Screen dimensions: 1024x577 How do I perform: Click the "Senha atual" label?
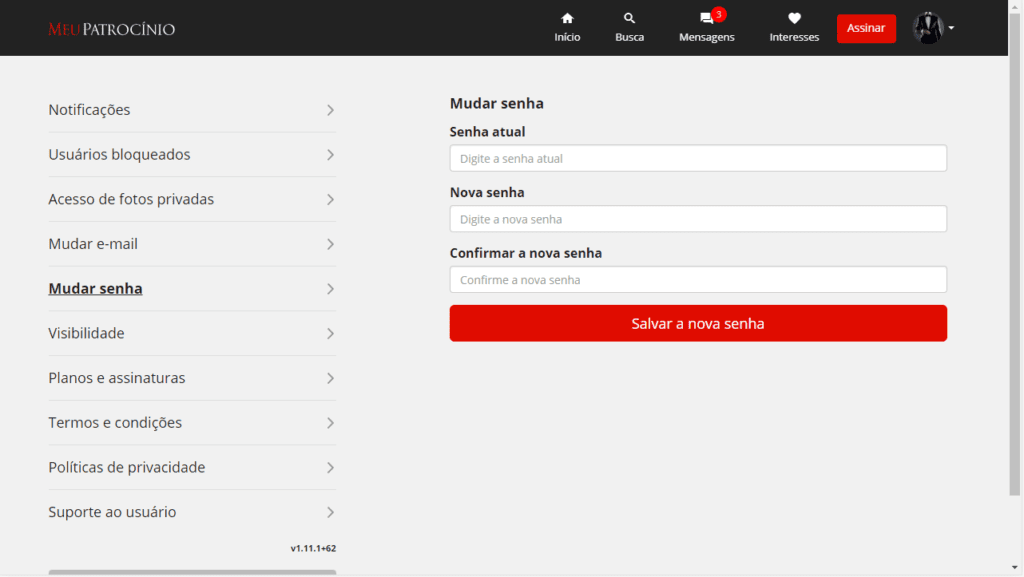487,132
